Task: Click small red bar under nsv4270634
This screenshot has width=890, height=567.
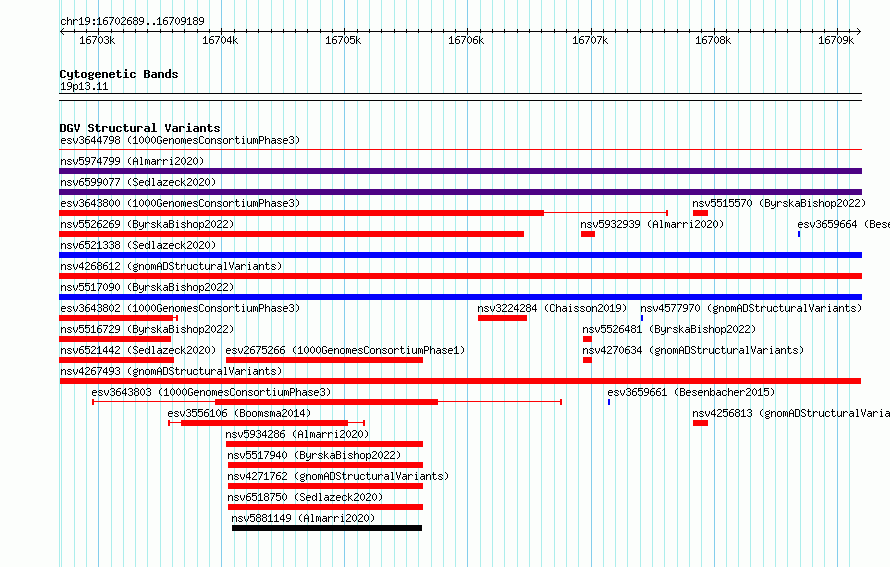Action: pos(587,360)
